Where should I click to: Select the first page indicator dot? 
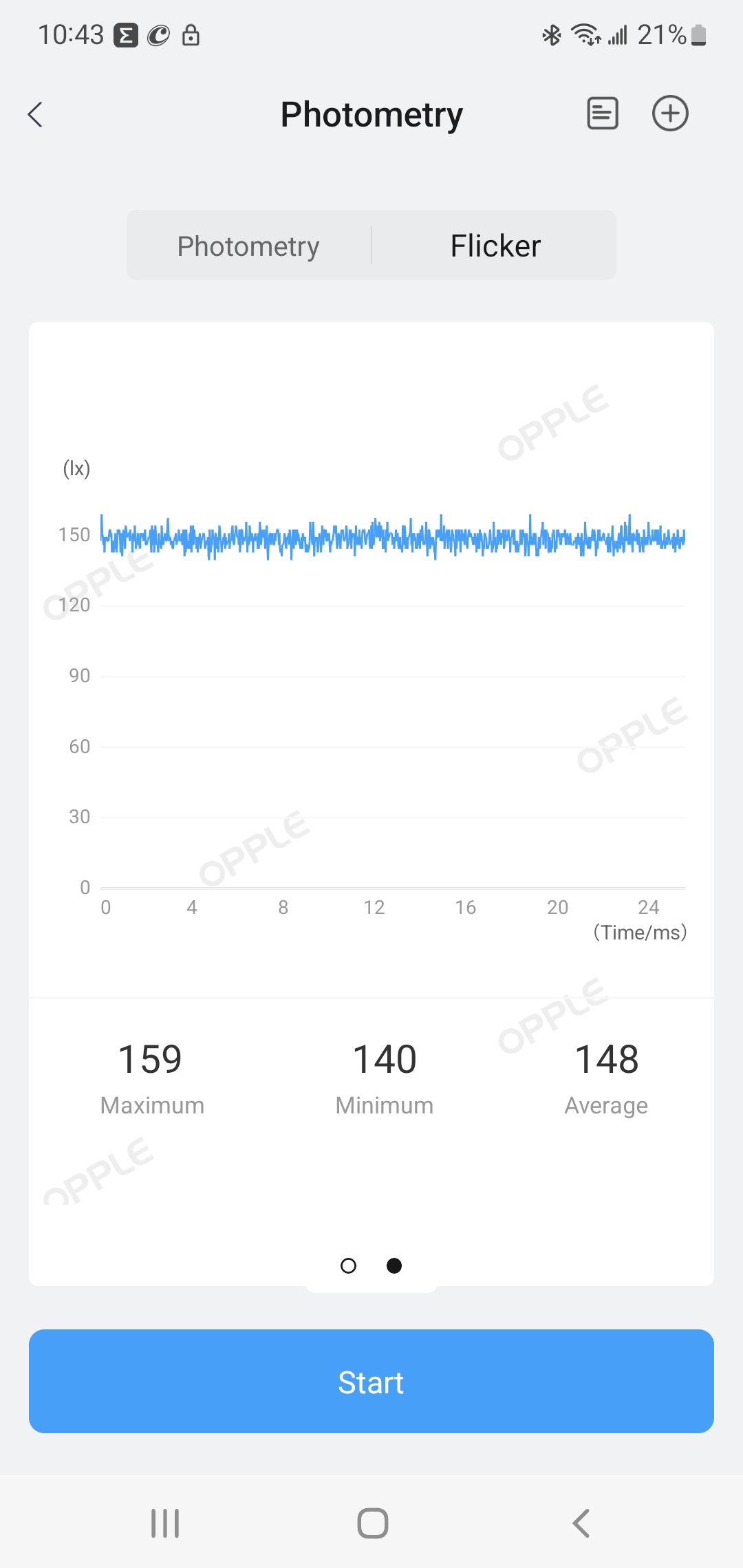coord(349,1265)
